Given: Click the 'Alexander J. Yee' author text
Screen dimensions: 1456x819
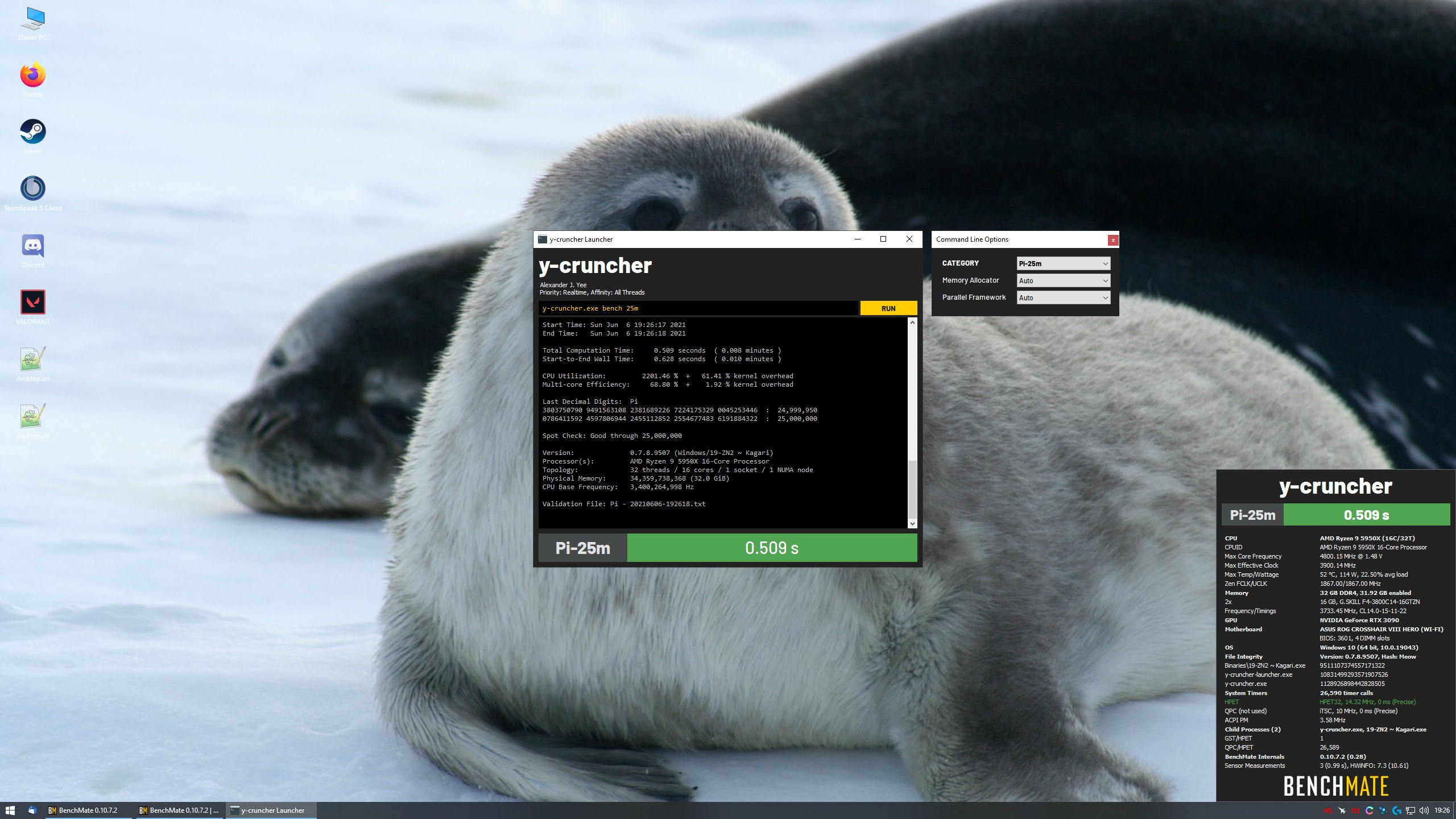Looking at the screenshot, I should [563, 285].
